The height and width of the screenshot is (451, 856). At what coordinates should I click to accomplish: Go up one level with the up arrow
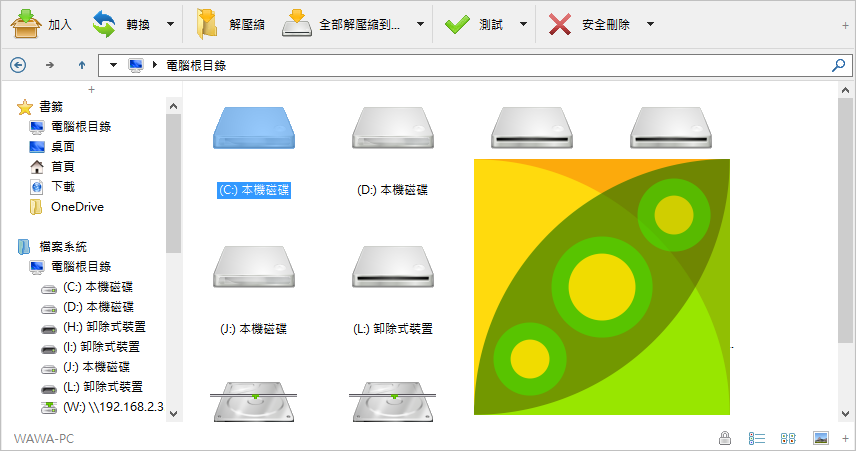(82, 65)
